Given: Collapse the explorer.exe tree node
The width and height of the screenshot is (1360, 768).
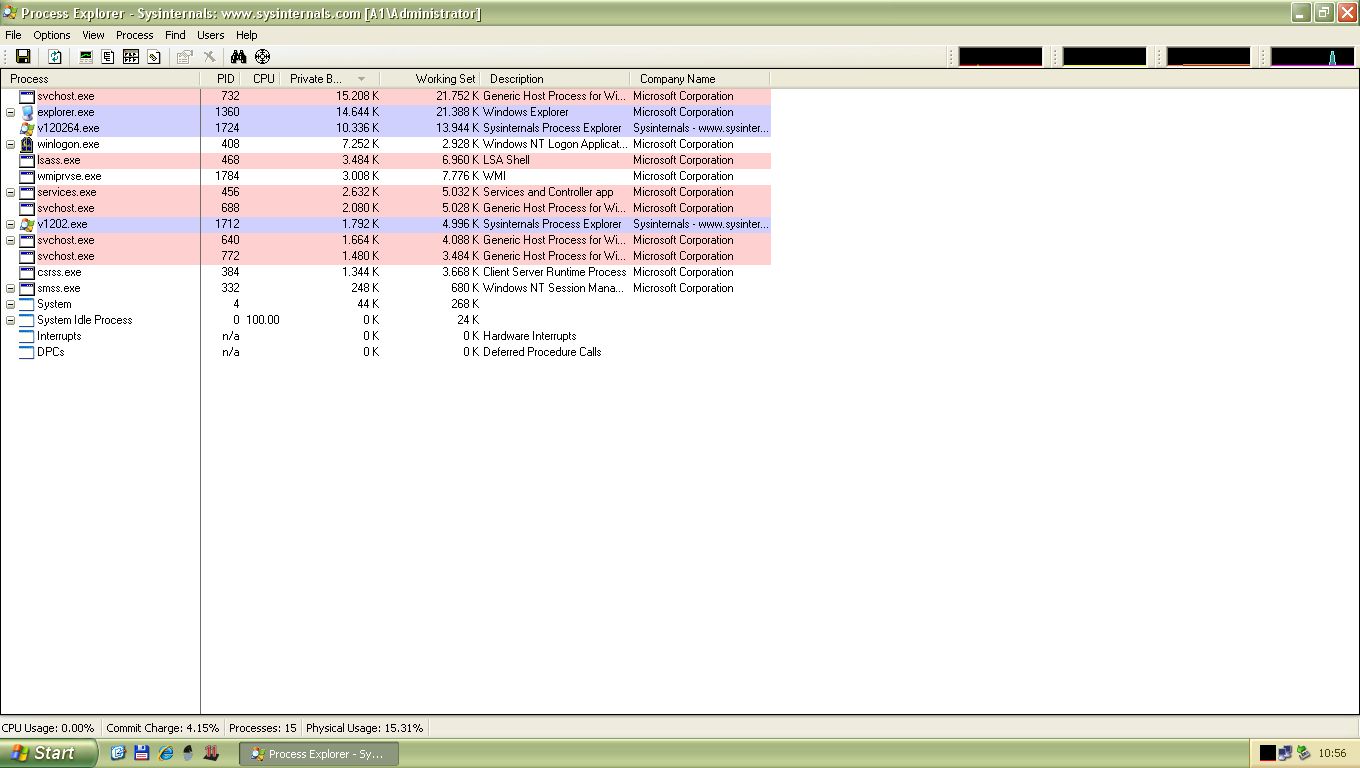Looking at the screenshot, I should (x=10, y=112).
